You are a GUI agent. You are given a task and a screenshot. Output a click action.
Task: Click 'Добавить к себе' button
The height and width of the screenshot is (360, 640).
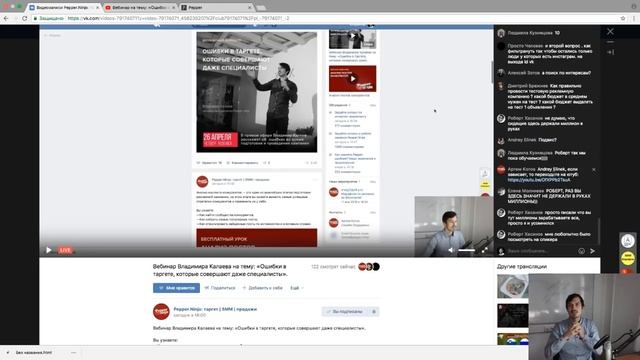(263, 288)
